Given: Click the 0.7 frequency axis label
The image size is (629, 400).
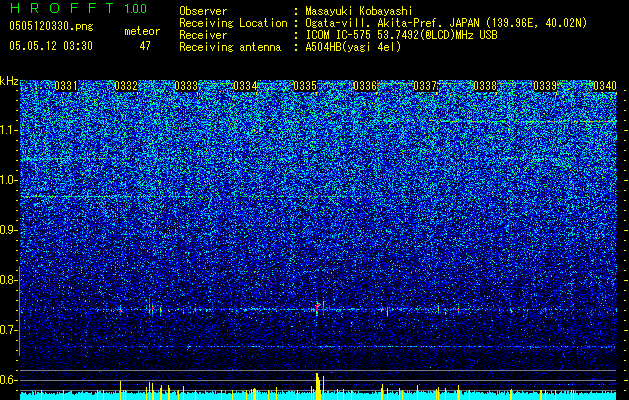Looking at the screenshot, I should pos(9,330).
